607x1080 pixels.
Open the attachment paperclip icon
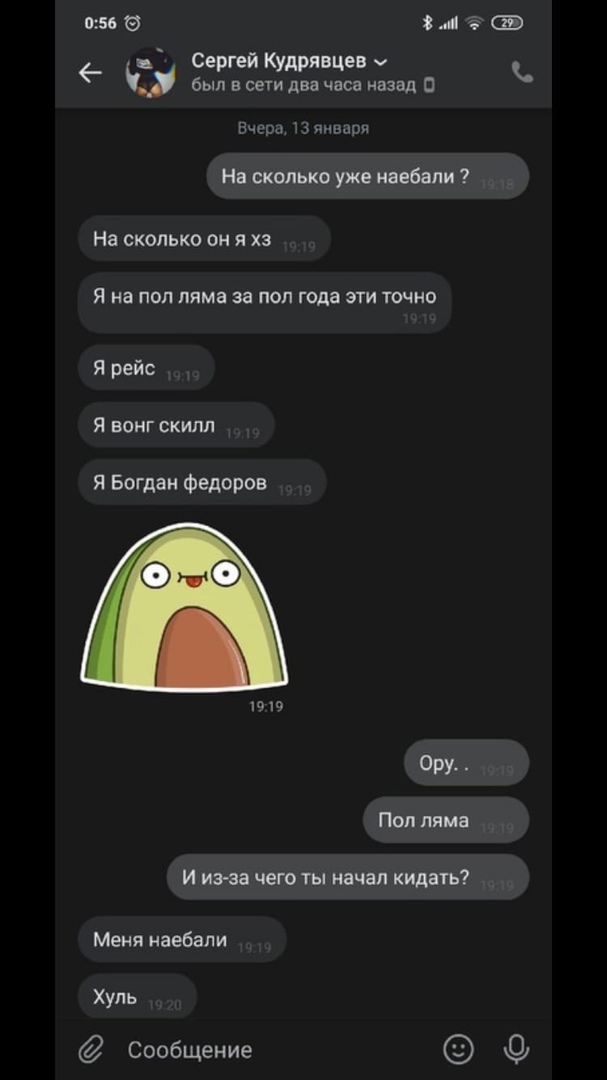(90, 1050)
